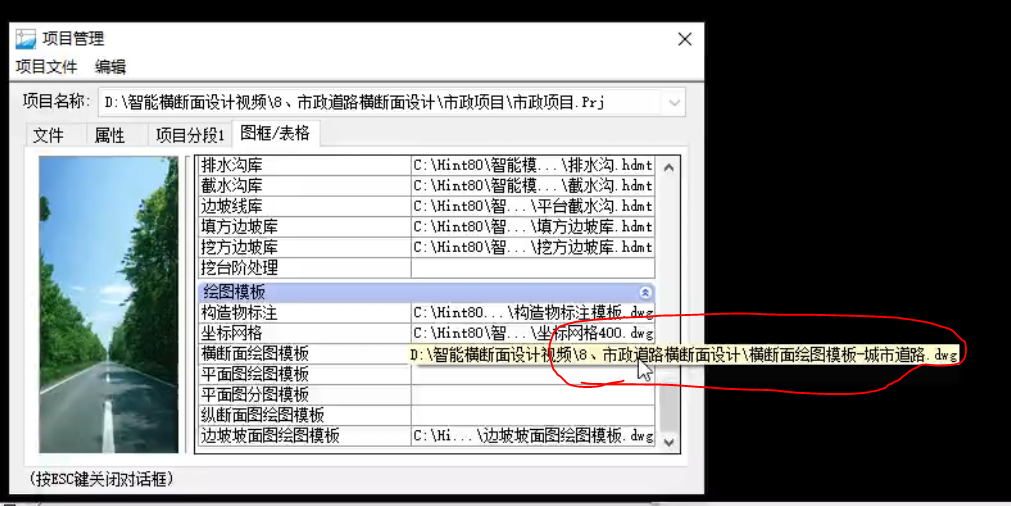The width and height of the screenshot is (1011, 506).
Task: Click the empty 挖台阶处理 value cell
Action: (532, 268)
